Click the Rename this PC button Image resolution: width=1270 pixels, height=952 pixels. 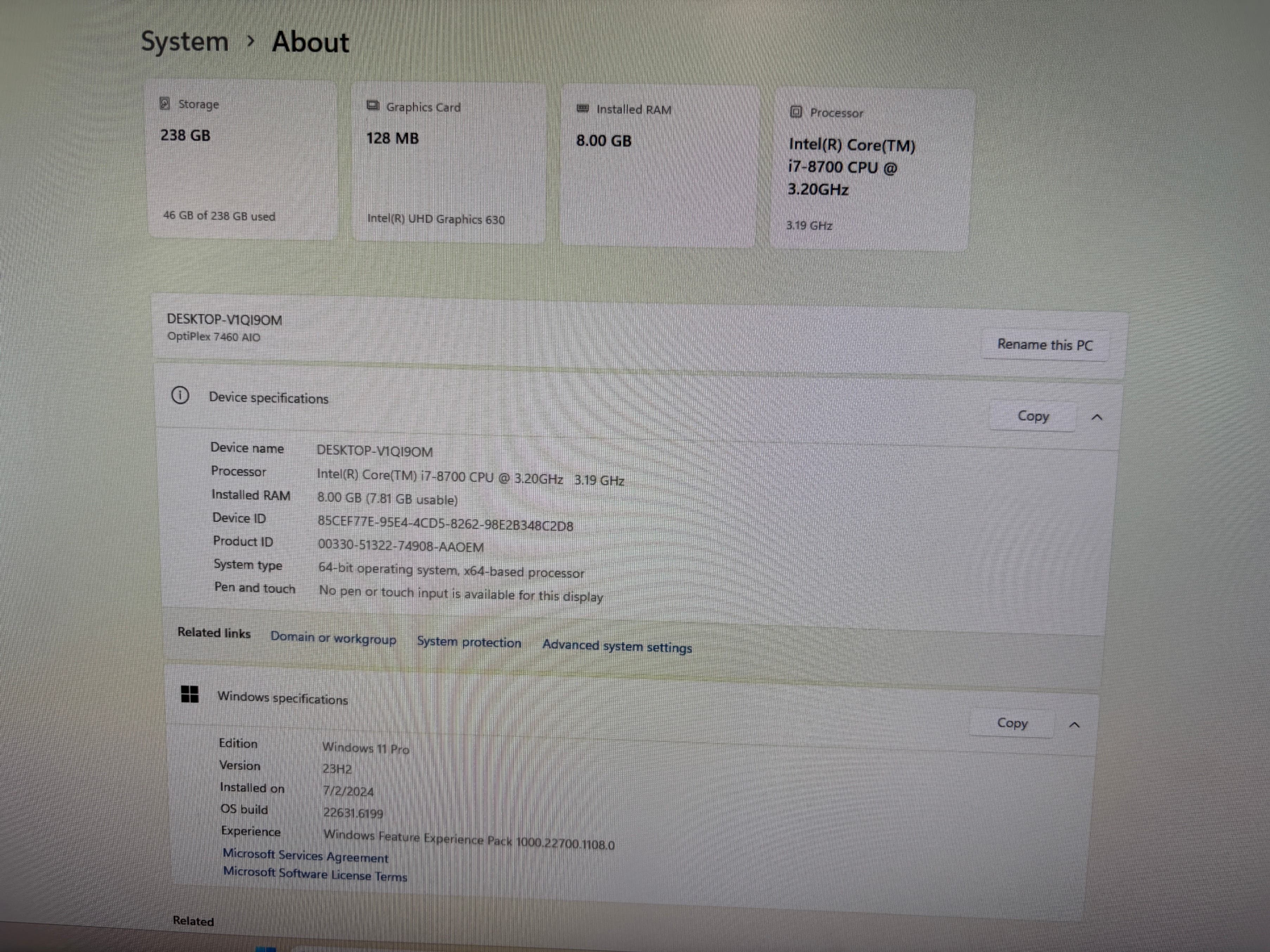[1045, 345]
